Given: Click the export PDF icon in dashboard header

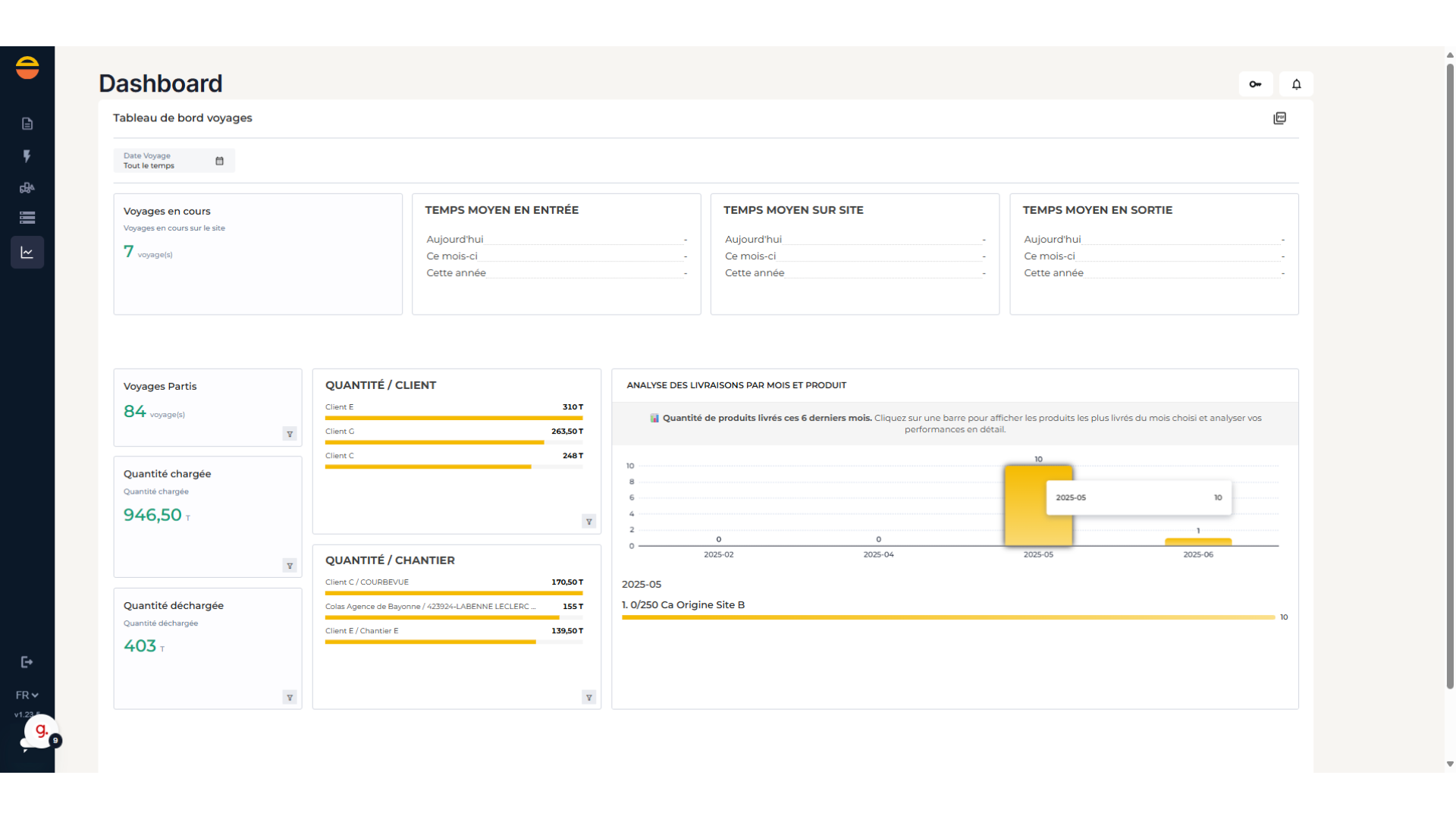Looking at the screenshot, I should click(x=1280, y=118).
